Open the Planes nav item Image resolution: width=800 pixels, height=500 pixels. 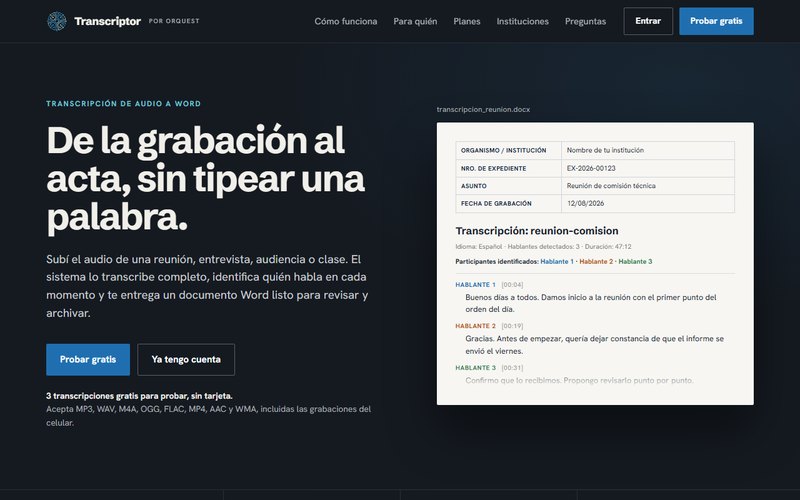[467, 21]
